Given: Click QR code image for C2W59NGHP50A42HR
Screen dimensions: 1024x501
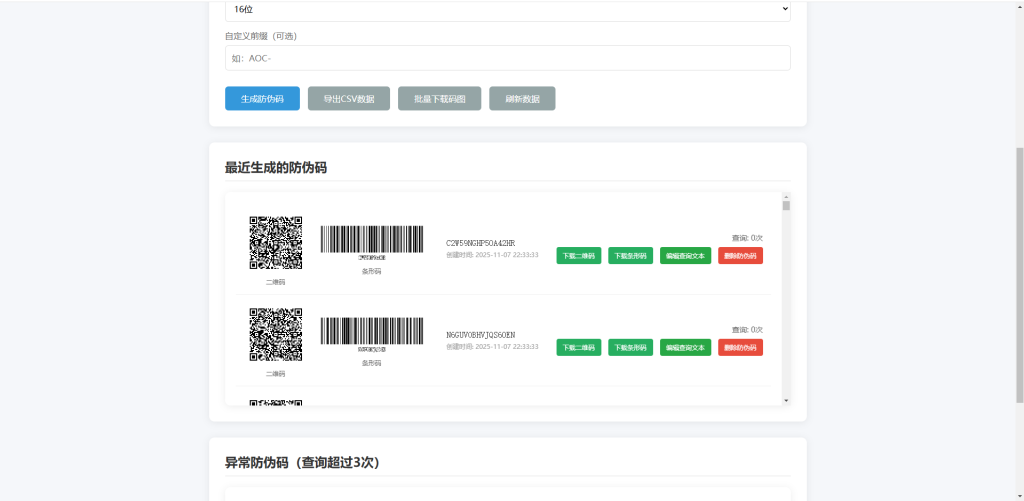Looking at the screenshot, I should (275, 243).
